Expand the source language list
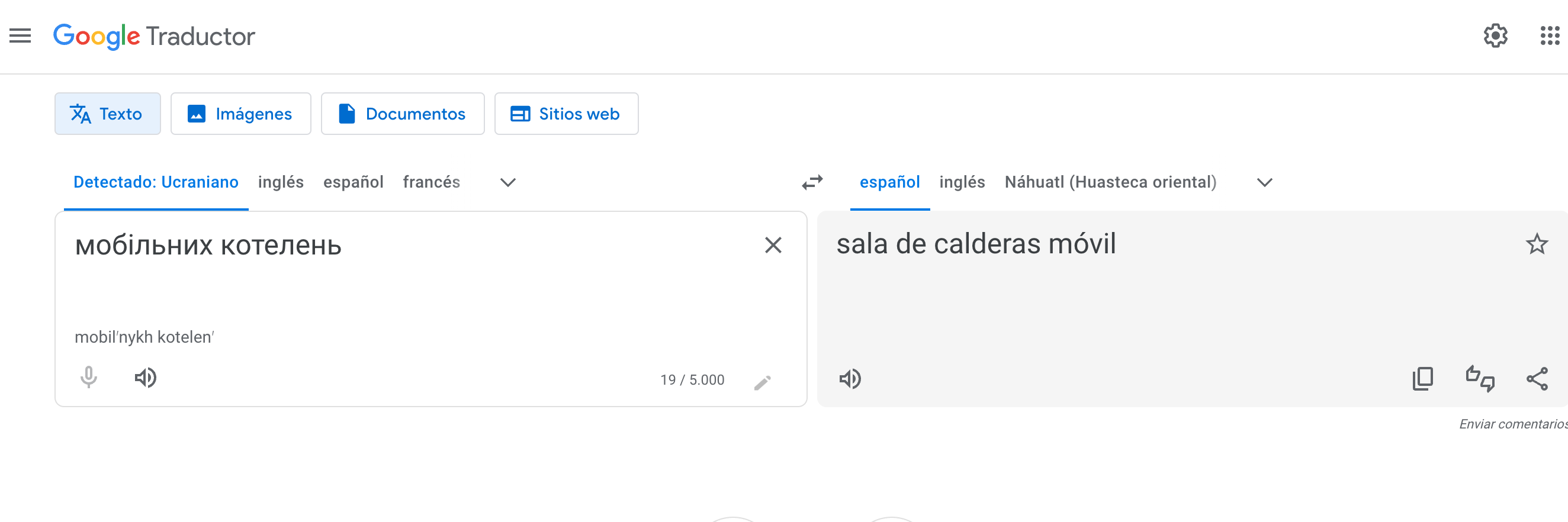The image size is (1568, 522). [x=507, y=182]
